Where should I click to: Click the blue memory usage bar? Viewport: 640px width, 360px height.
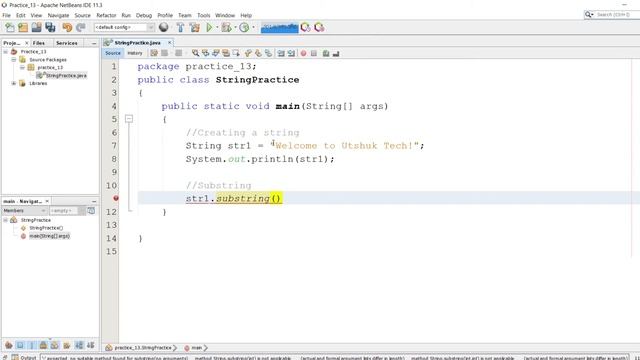(280, 27)
